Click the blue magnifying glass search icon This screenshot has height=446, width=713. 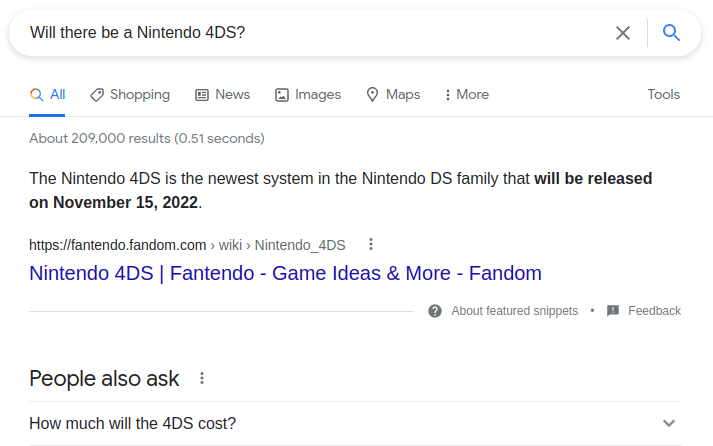tap(671, 33)
